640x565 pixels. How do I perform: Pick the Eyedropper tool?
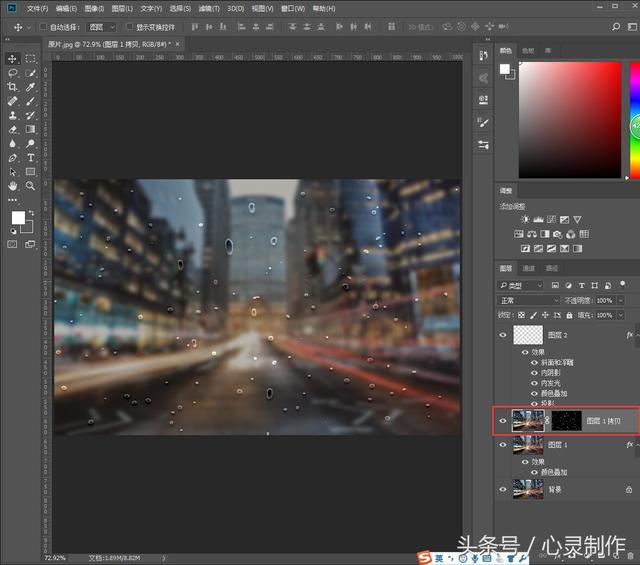[x=31, y=87]
